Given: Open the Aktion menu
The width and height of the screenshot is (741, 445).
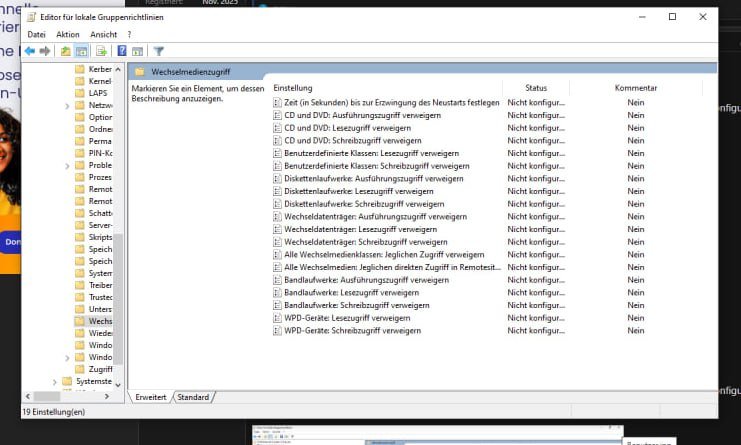Looking at the screenshot, I should pos(68,34).
